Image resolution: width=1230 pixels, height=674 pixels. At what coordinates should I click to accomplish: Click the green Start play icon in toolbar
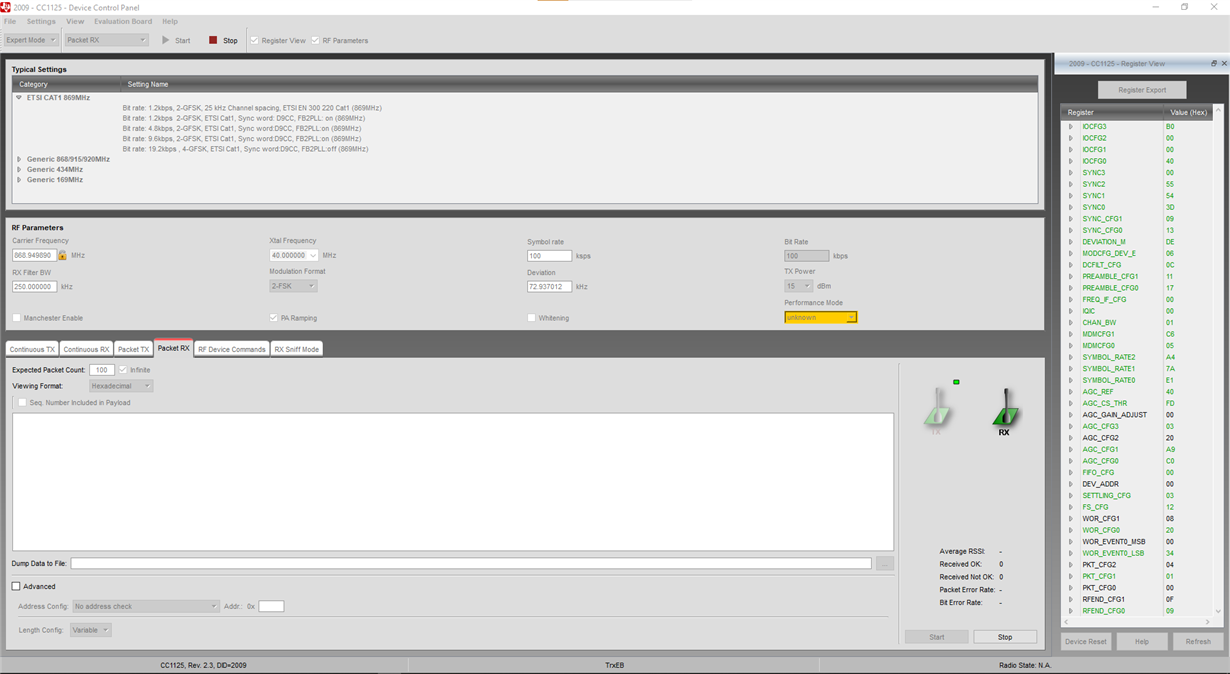coord(166,40)
